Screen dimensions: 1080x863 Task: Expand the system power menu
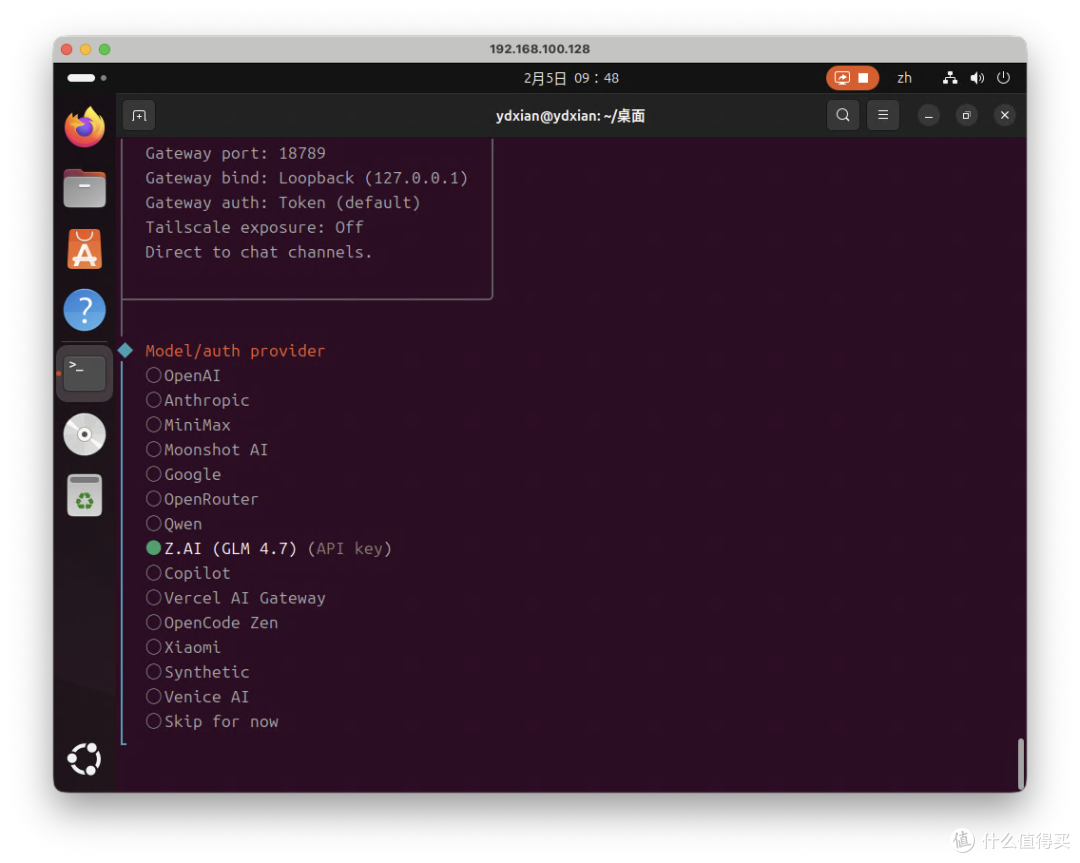pos(1004,78)
